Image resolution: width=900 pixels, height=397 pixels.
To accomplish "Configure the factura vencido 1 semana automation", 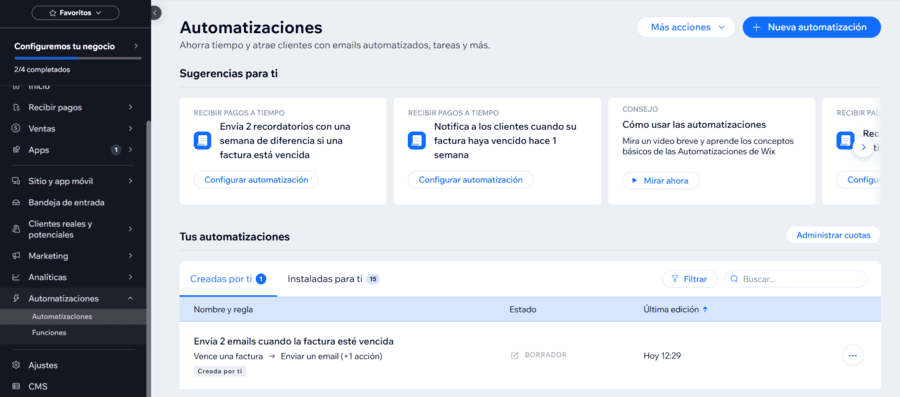I will click(x=470, y=180).
